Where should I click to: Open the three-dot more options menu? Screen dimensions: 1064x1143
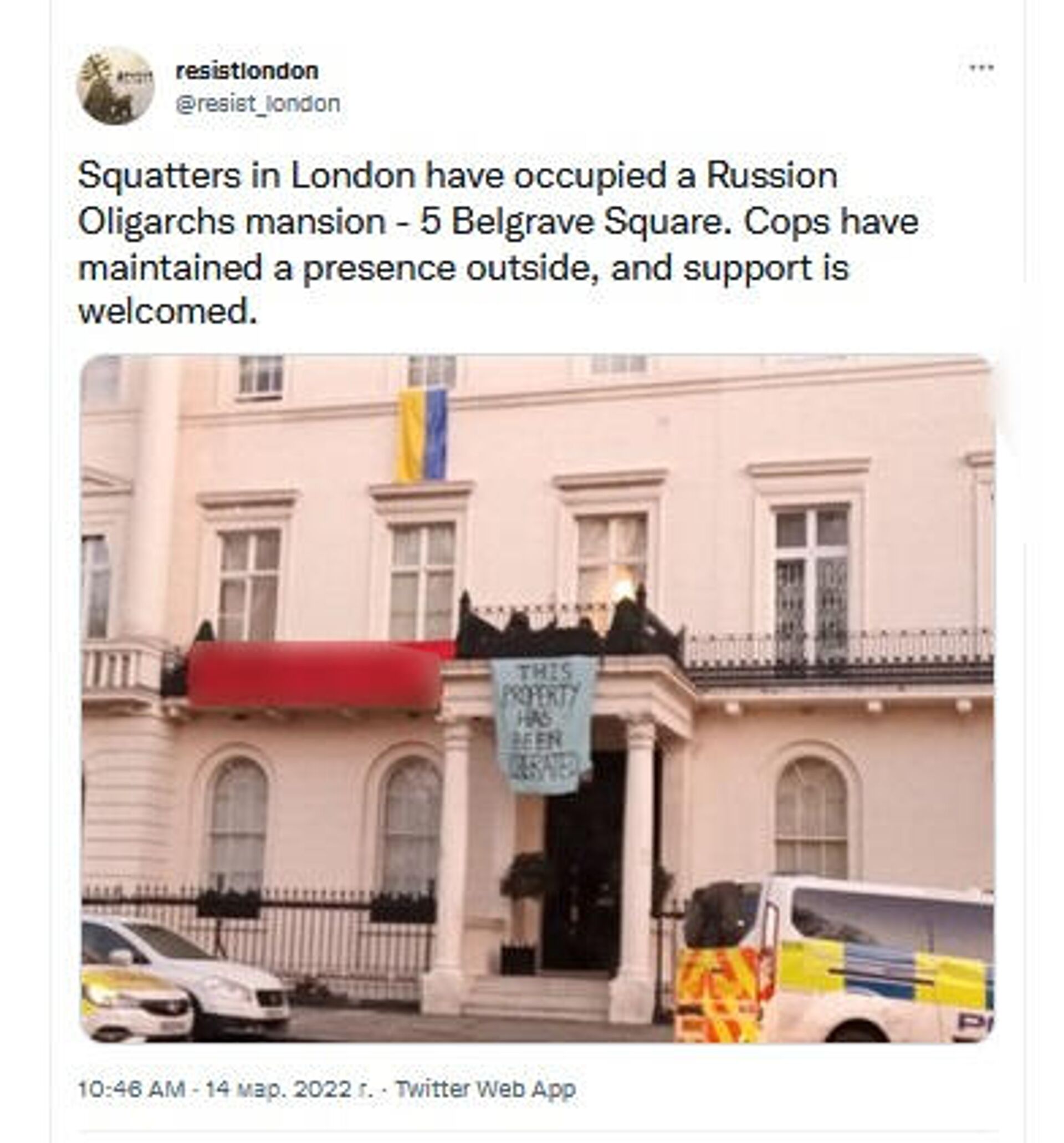[981, 68]
